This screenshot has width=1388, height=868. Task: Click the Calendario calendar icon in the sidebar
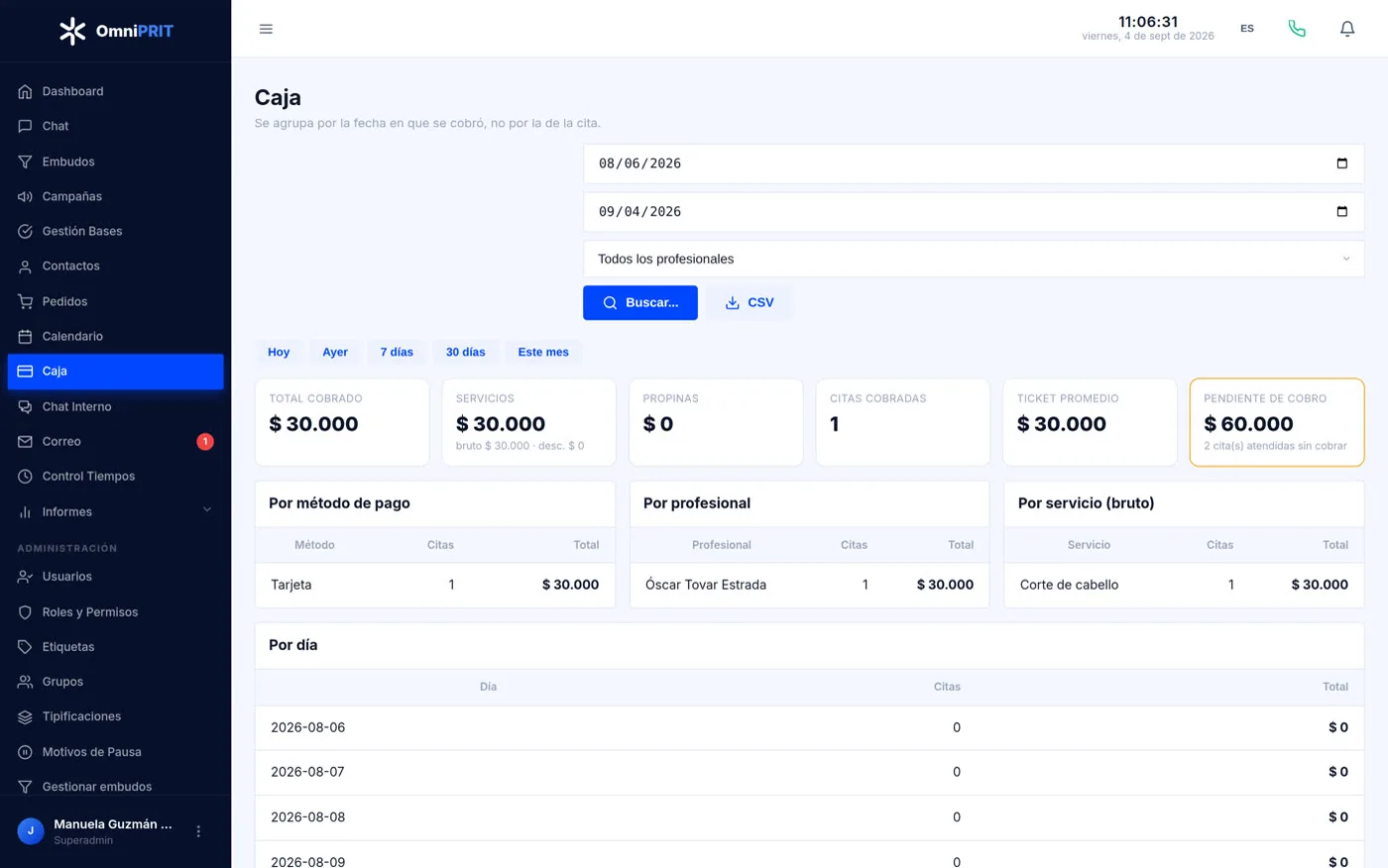click(25, 336)
